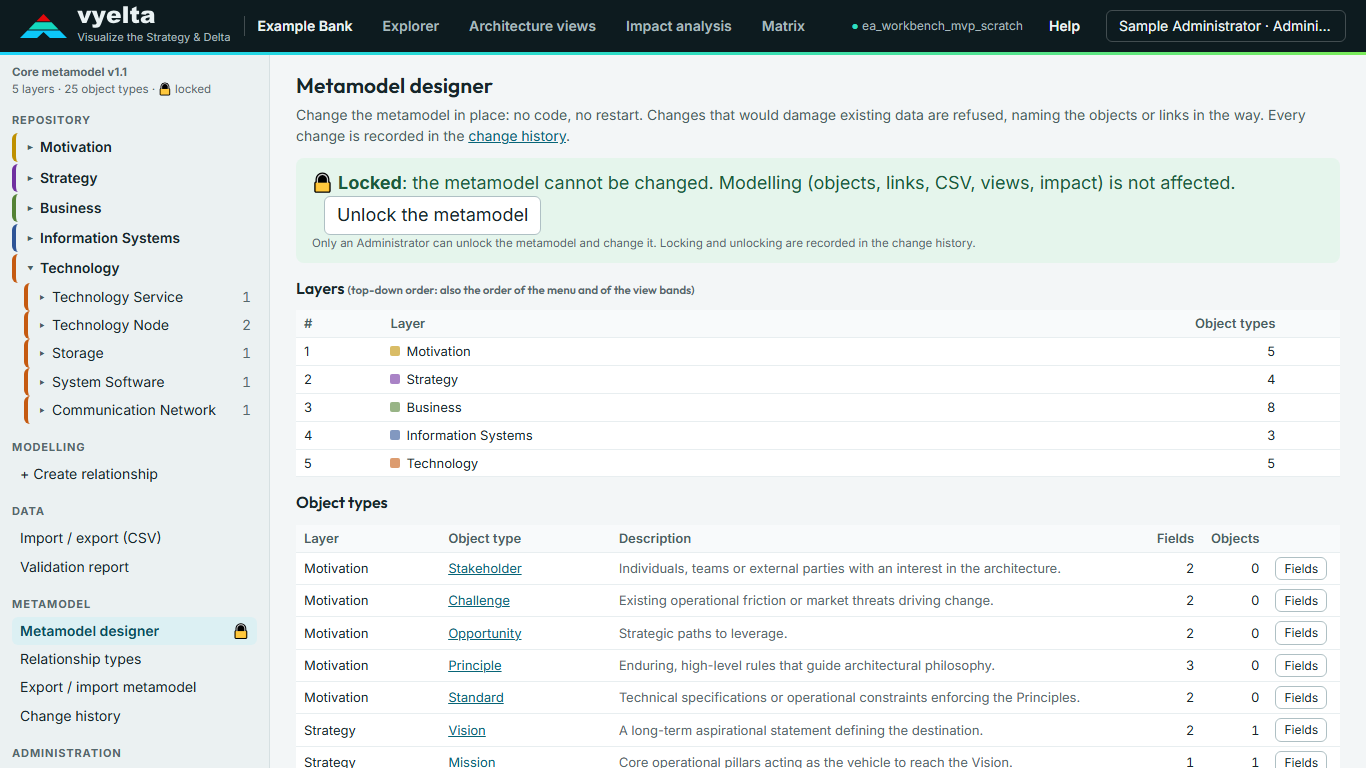Expand the System Software tree item
The height and width of the screenshot is (768, 1366).
(x=42, y=382)
